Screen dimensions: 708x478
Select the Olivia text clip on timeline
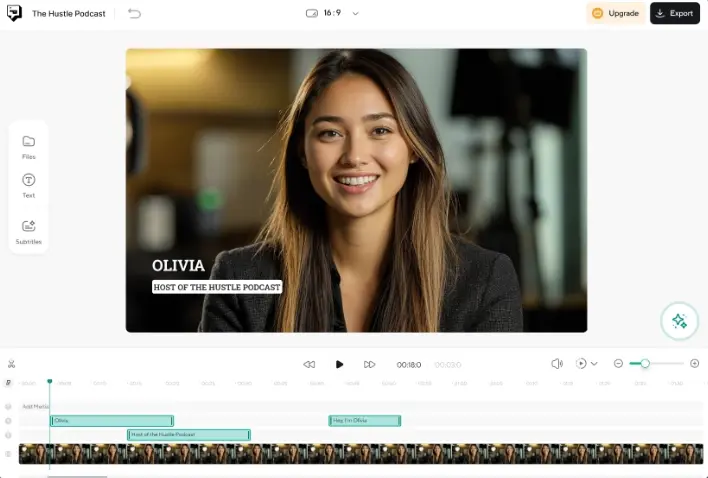(x=112, y=421)
